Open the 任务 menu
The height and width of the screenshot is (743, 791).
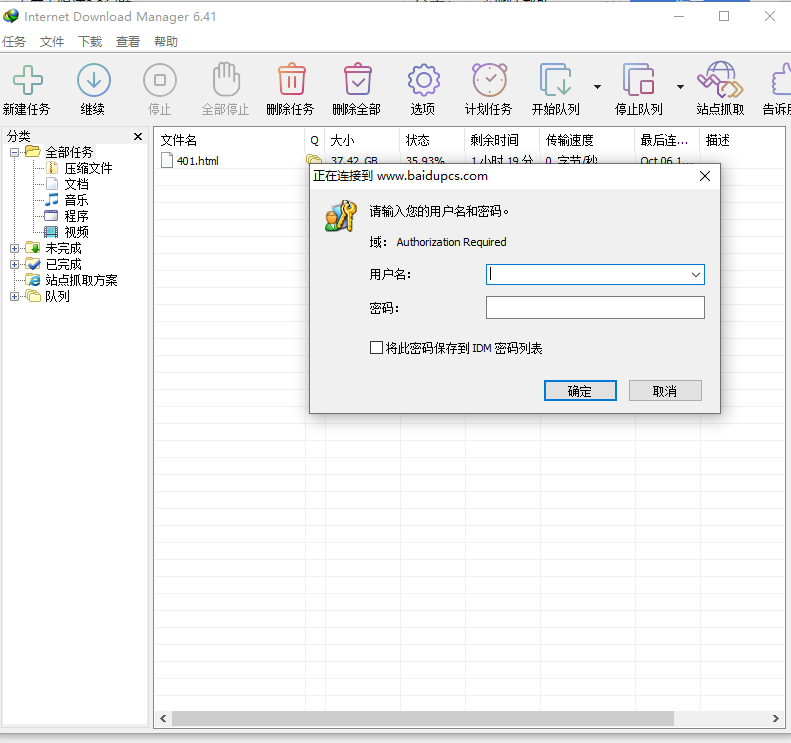[x=14, y=42]
